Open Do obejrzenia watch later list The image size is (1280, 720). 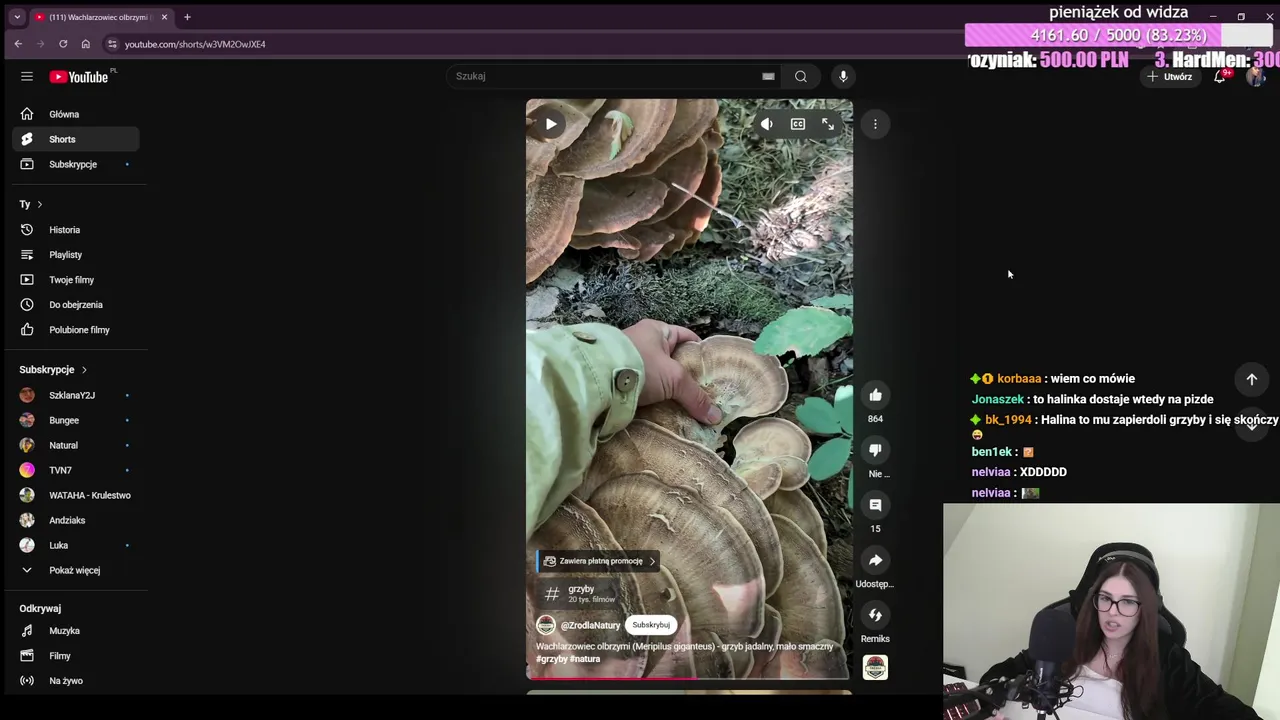76,305
